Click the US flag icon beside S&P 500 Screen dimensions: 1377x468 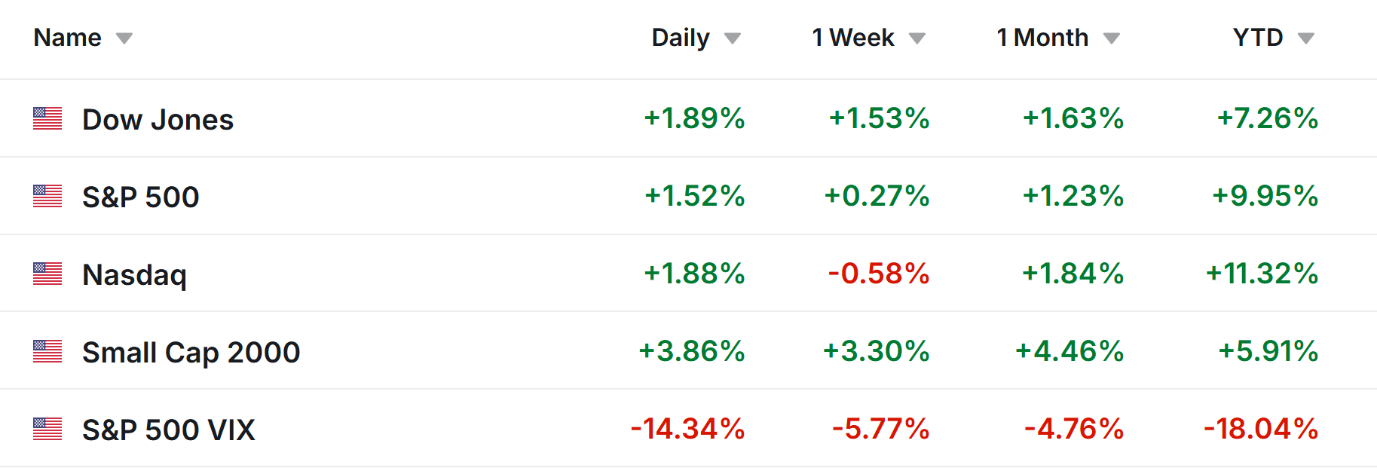point(47,196)
